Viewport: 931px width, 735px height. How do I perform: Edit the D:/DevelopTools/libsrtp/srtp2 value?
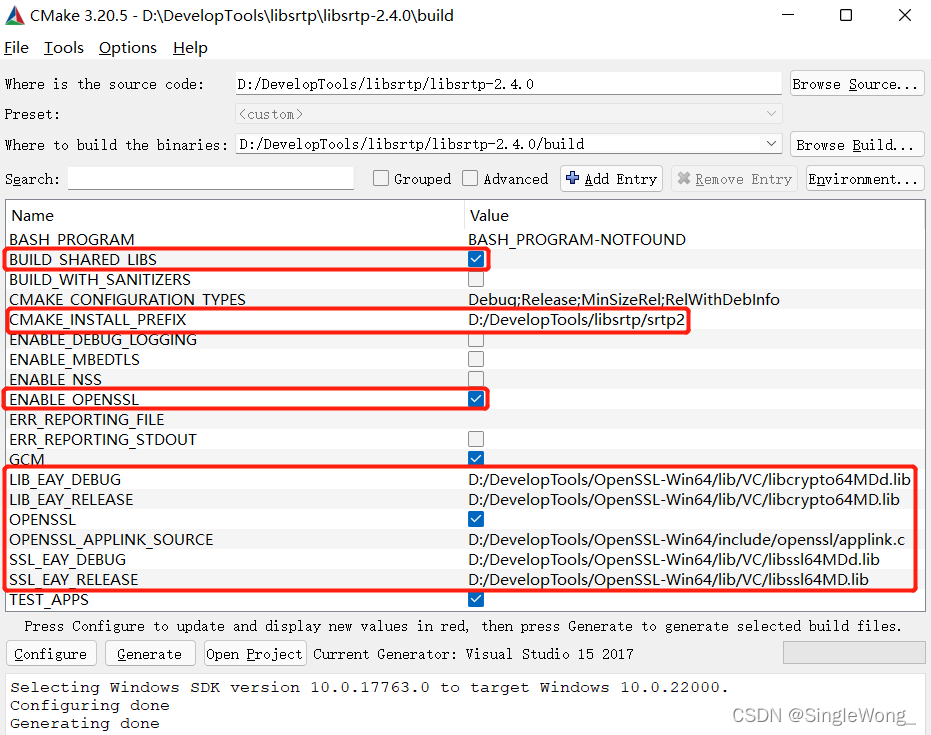tap(577, 319)
